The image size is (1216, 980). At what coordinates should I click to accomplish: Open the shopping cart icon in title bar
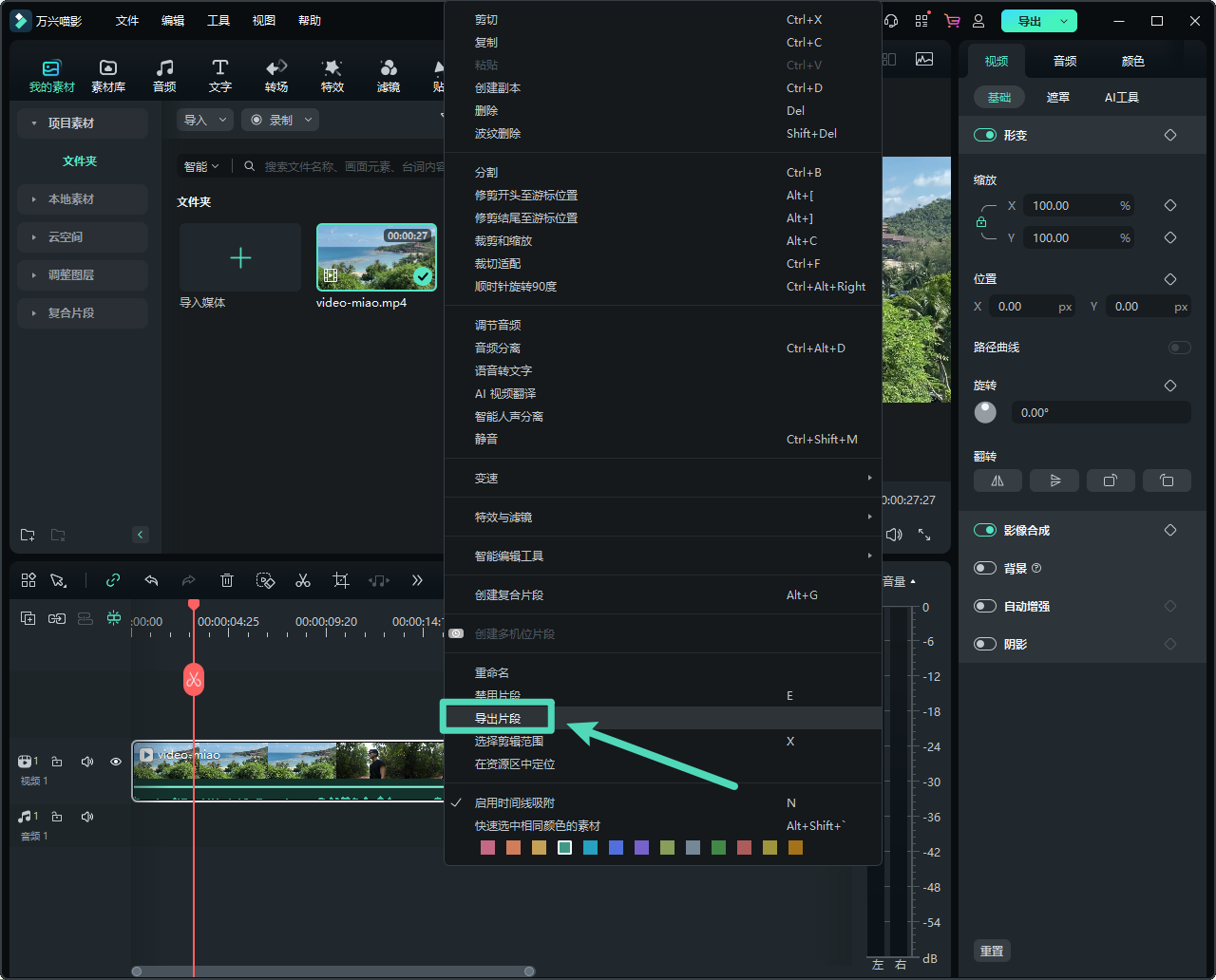[x=951, y=21]
